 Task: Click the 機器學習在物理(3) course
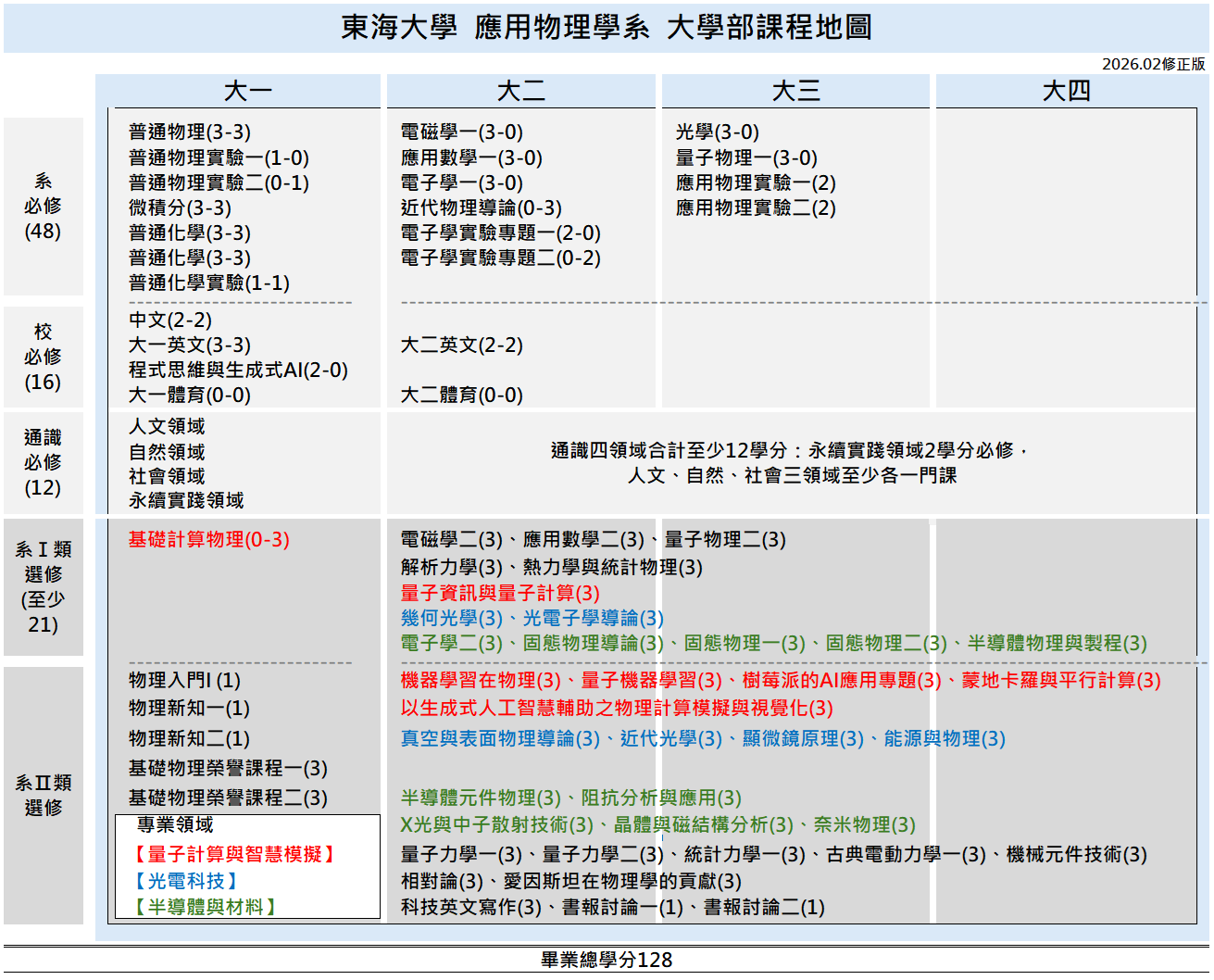(x=481, y=681)
